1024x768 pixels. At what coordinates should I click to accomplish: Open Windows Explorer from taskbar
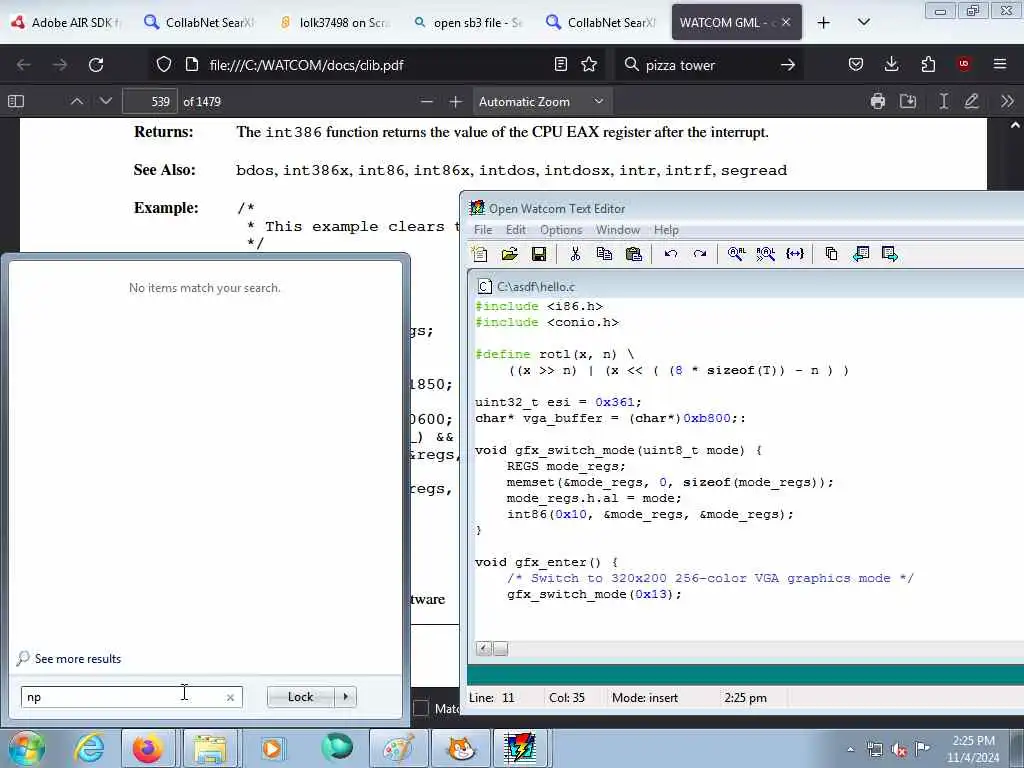pyautogui.click(x=210, y=748)
